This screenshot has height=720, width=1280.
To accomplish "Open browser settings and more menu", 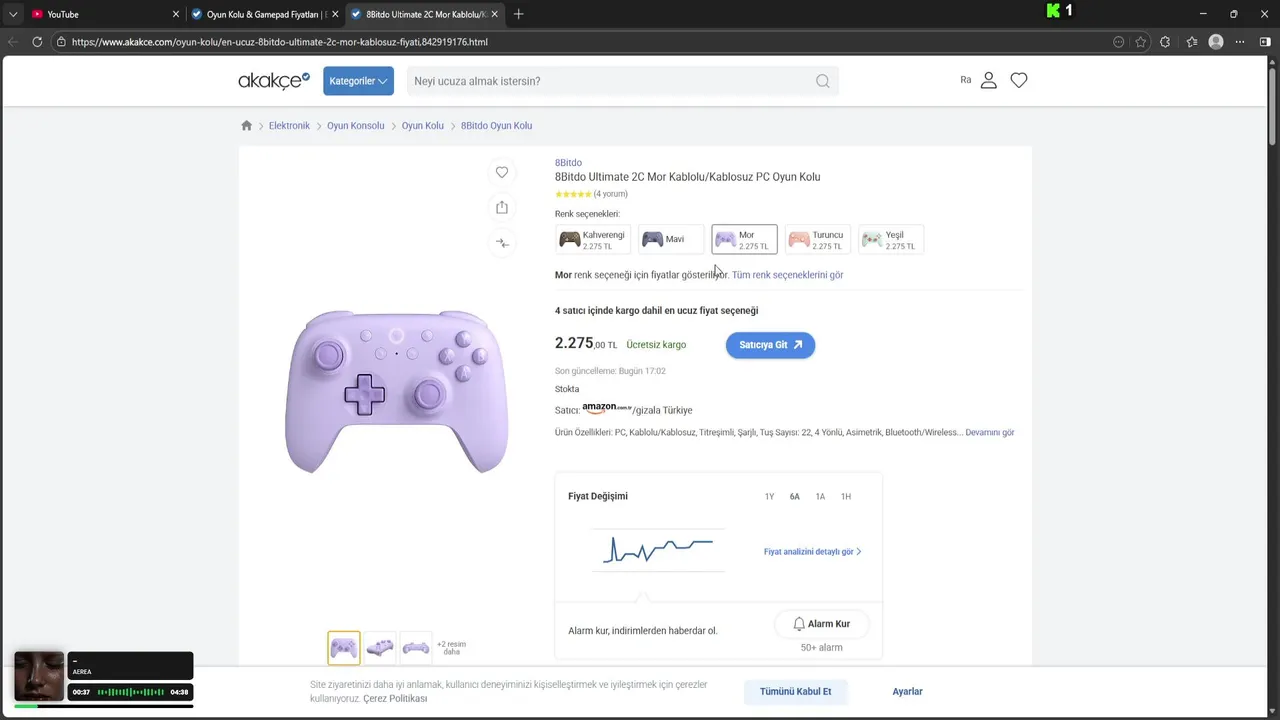I will [1240, 42].
